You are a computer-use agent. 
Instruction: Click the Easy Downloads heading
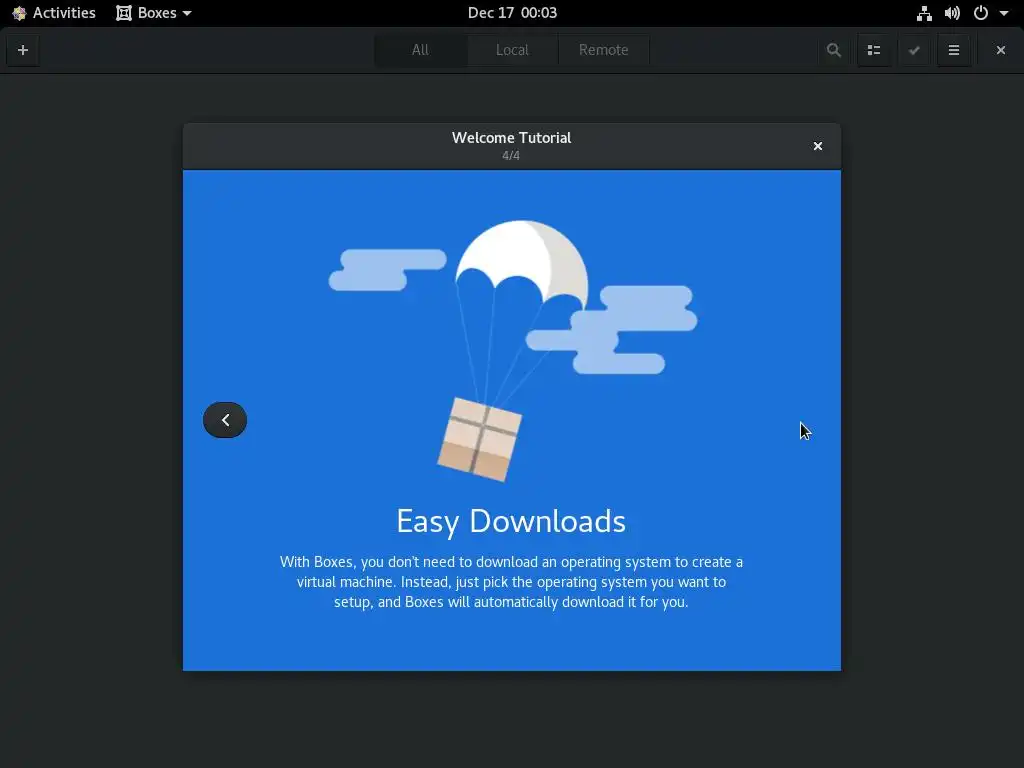tap(511, 521)
